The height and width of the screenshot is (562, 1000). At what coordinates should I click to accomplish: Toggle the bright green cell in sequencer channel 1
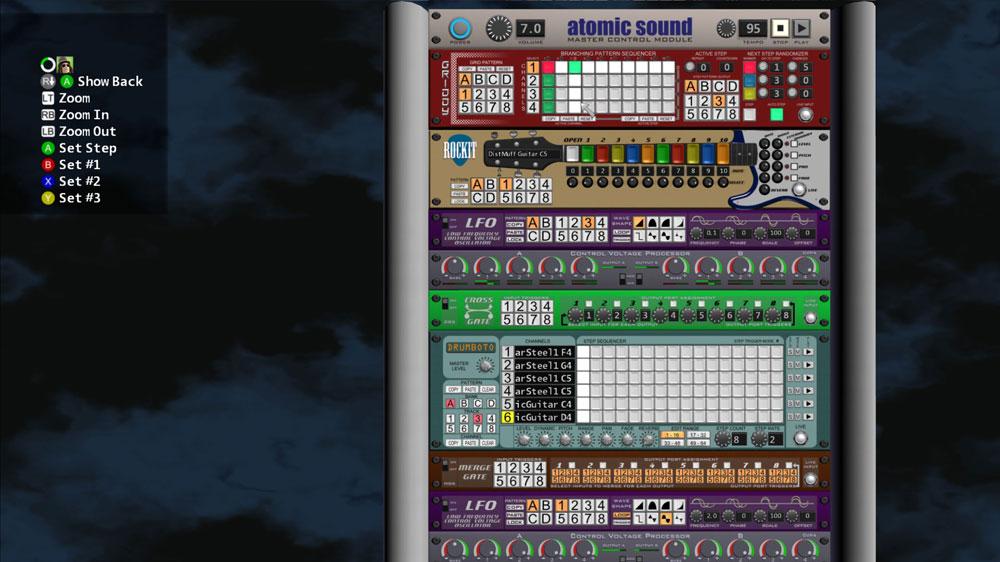(575, 66)
